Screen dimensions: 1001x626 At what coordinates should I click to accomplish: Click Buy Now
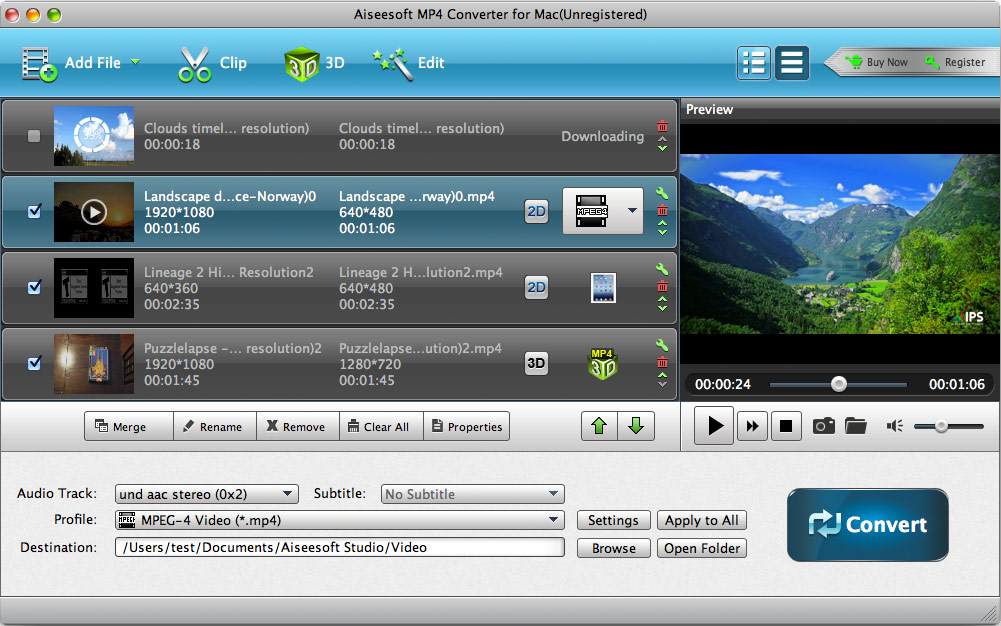tap(877, 62)
